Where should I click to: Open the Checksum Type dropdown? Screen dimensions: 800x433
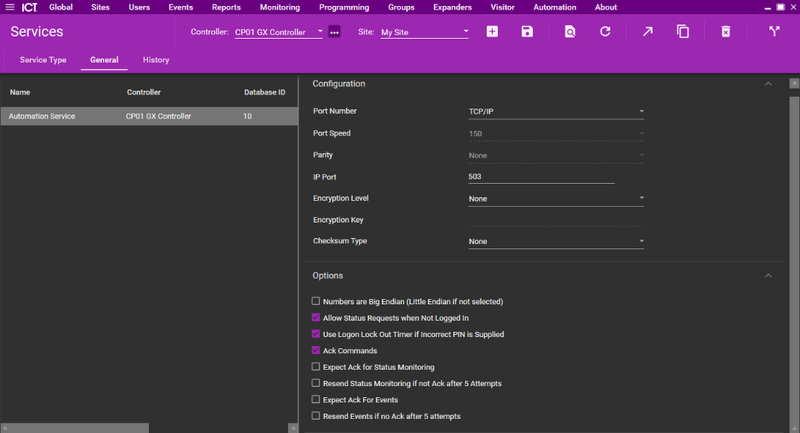pyautogui.click(x=556, y=242)
